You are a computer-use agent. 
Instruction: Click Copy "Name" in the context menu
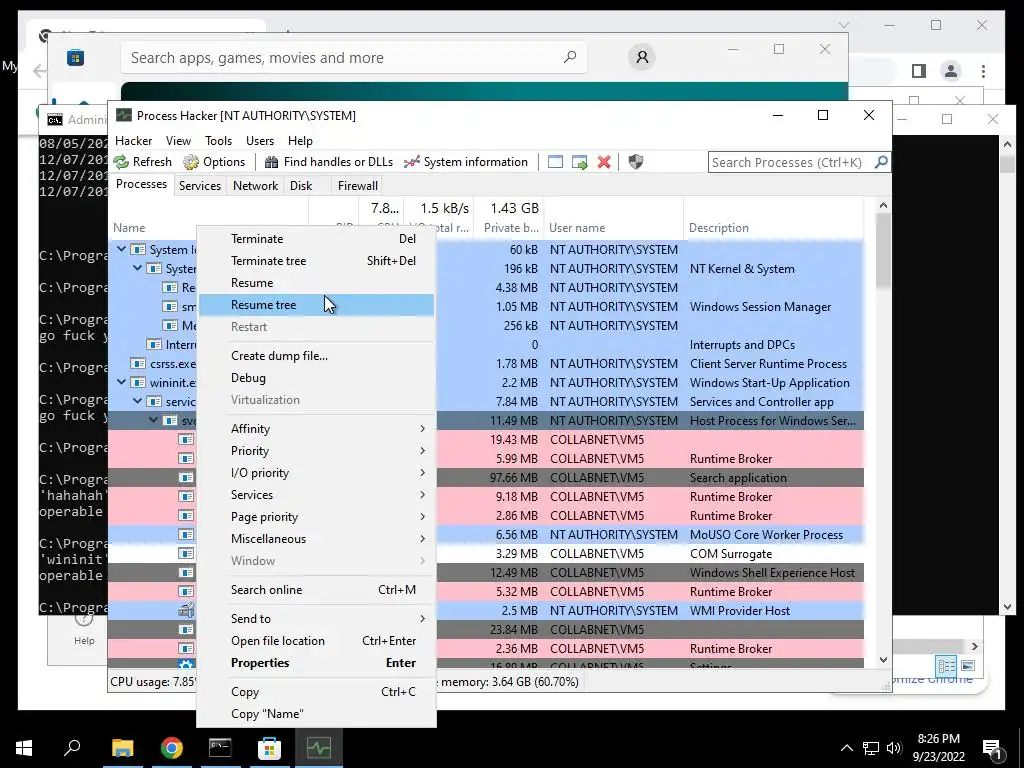click(x=316, y=714)
